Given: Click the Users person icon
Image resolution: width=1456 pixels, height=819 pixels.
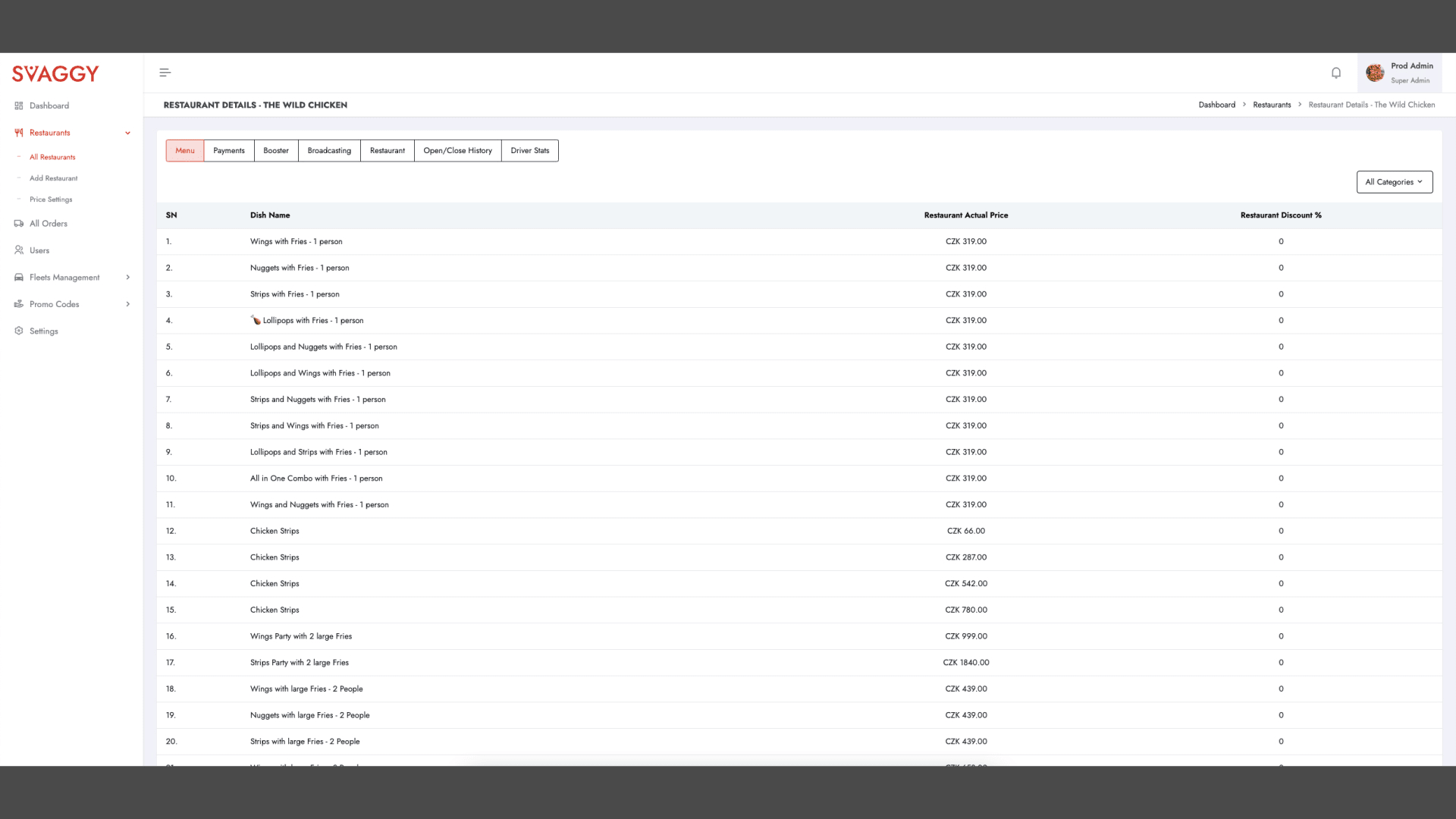Looking at the screenshot, I should pyautogui.click(x=19, y=250).
